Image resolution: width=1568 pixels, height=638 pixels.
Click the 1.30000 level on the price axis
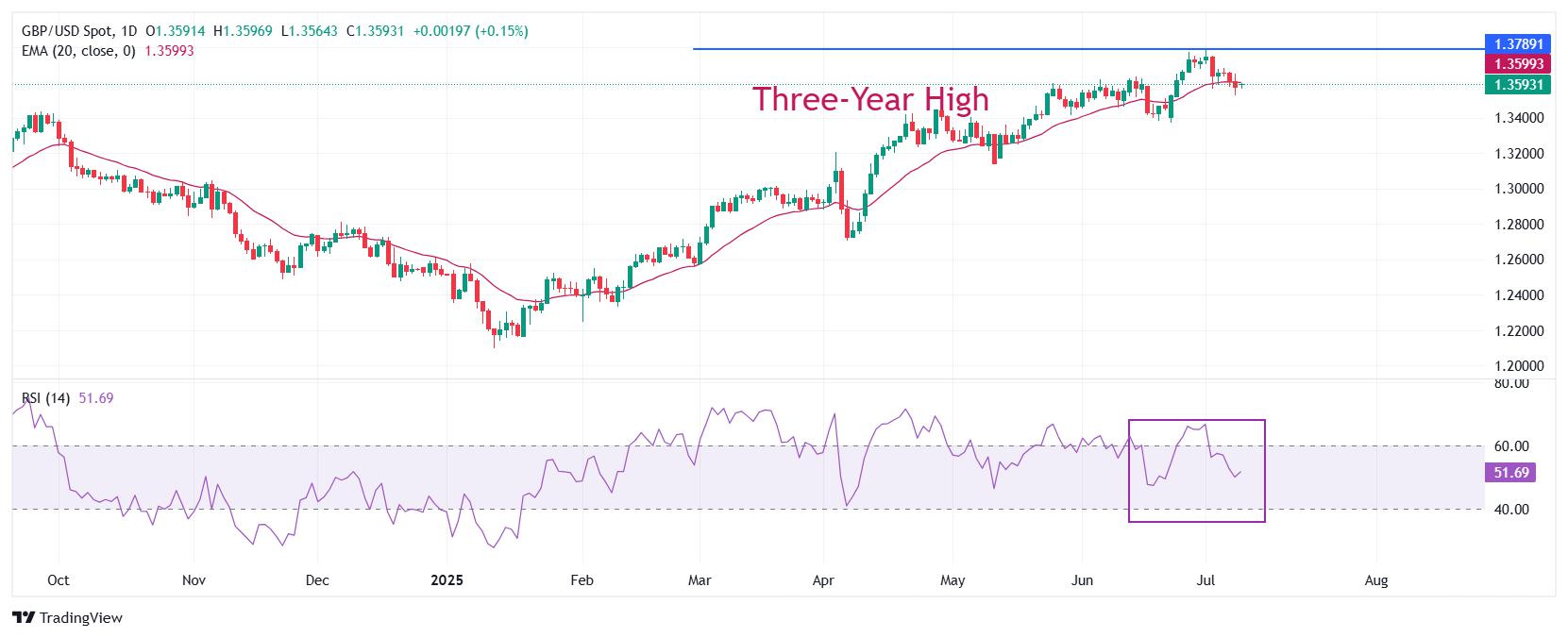[x=1519, y=189]
